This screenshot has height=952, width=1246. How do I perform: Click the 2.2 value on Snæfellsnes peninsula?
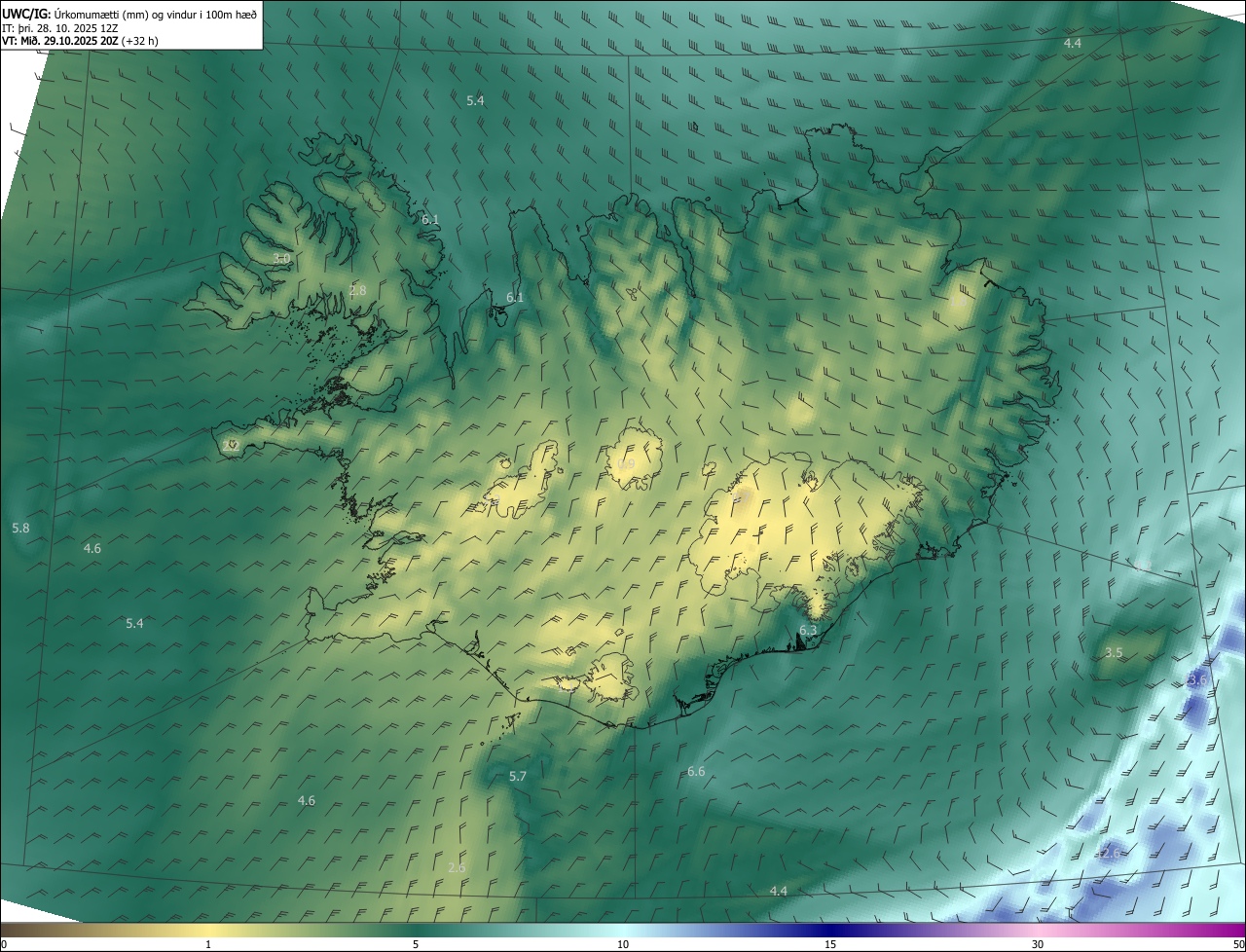231,445
